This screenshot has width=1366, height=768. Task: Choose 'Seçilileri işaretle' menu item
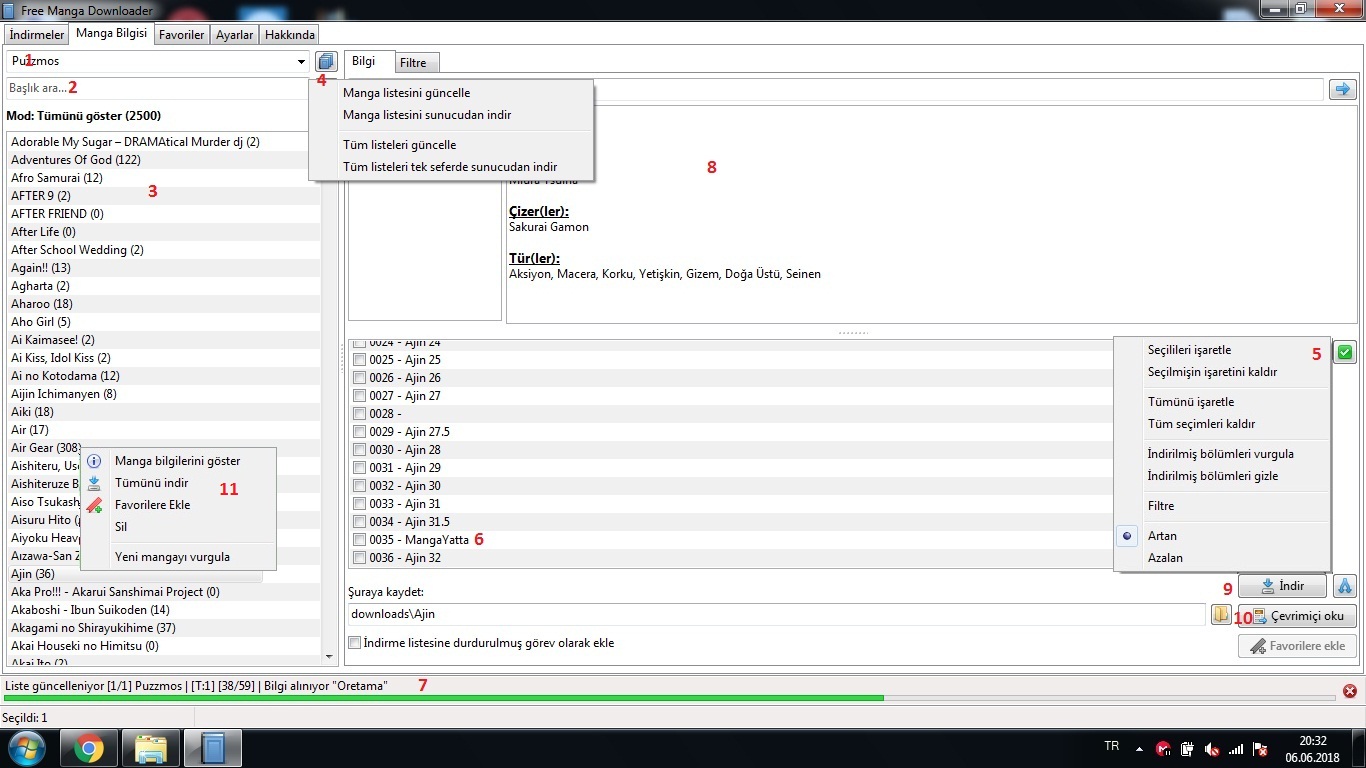(x=1222, y=350)
